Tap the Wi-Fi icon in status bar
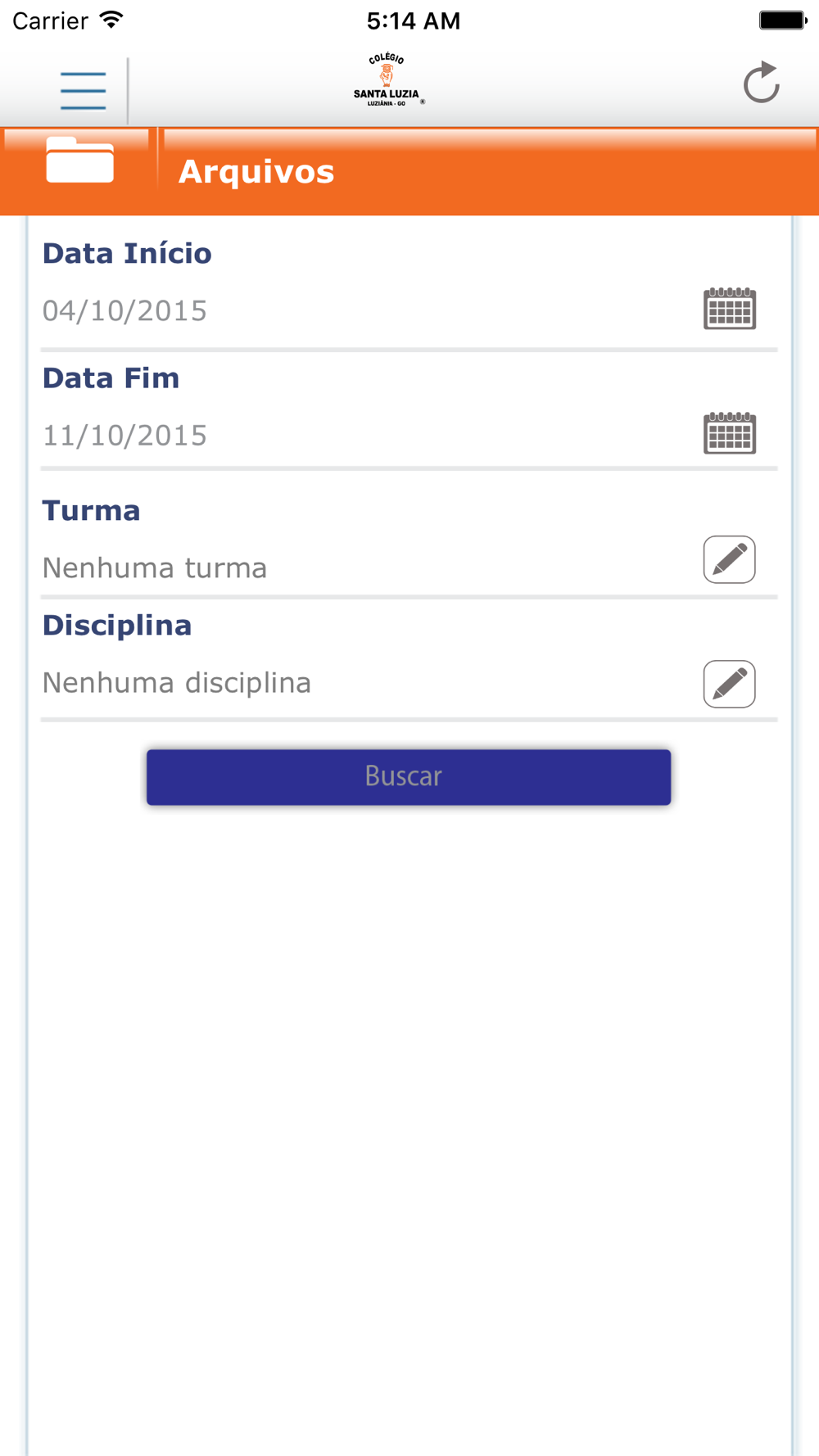The height and width of the screenshot is (1456, 819). (111, 20)
